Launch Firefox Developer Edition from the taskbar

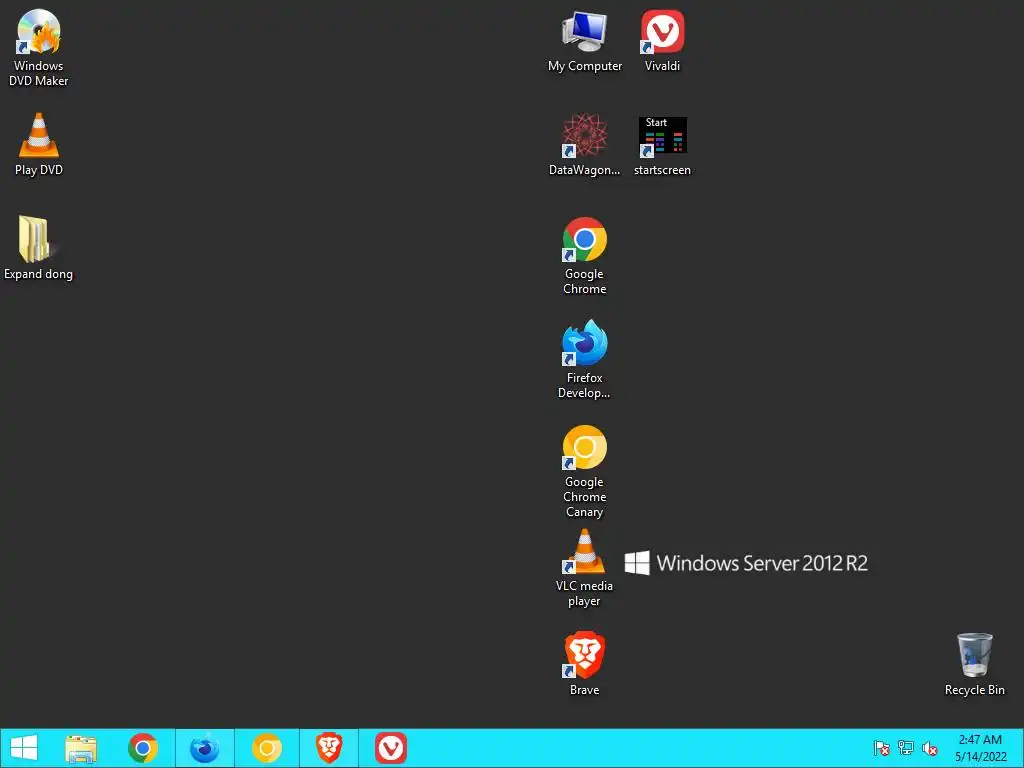[x=204, y=748]
